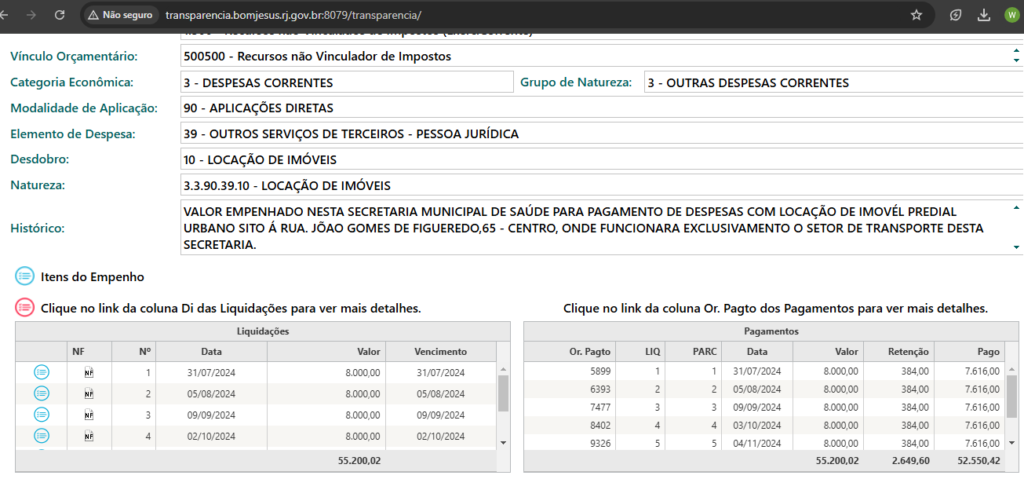Click payment date 03/10/2024
The height and width of the screenshot is (479, 1024).
pyautogui.click(x=758, y=425)
